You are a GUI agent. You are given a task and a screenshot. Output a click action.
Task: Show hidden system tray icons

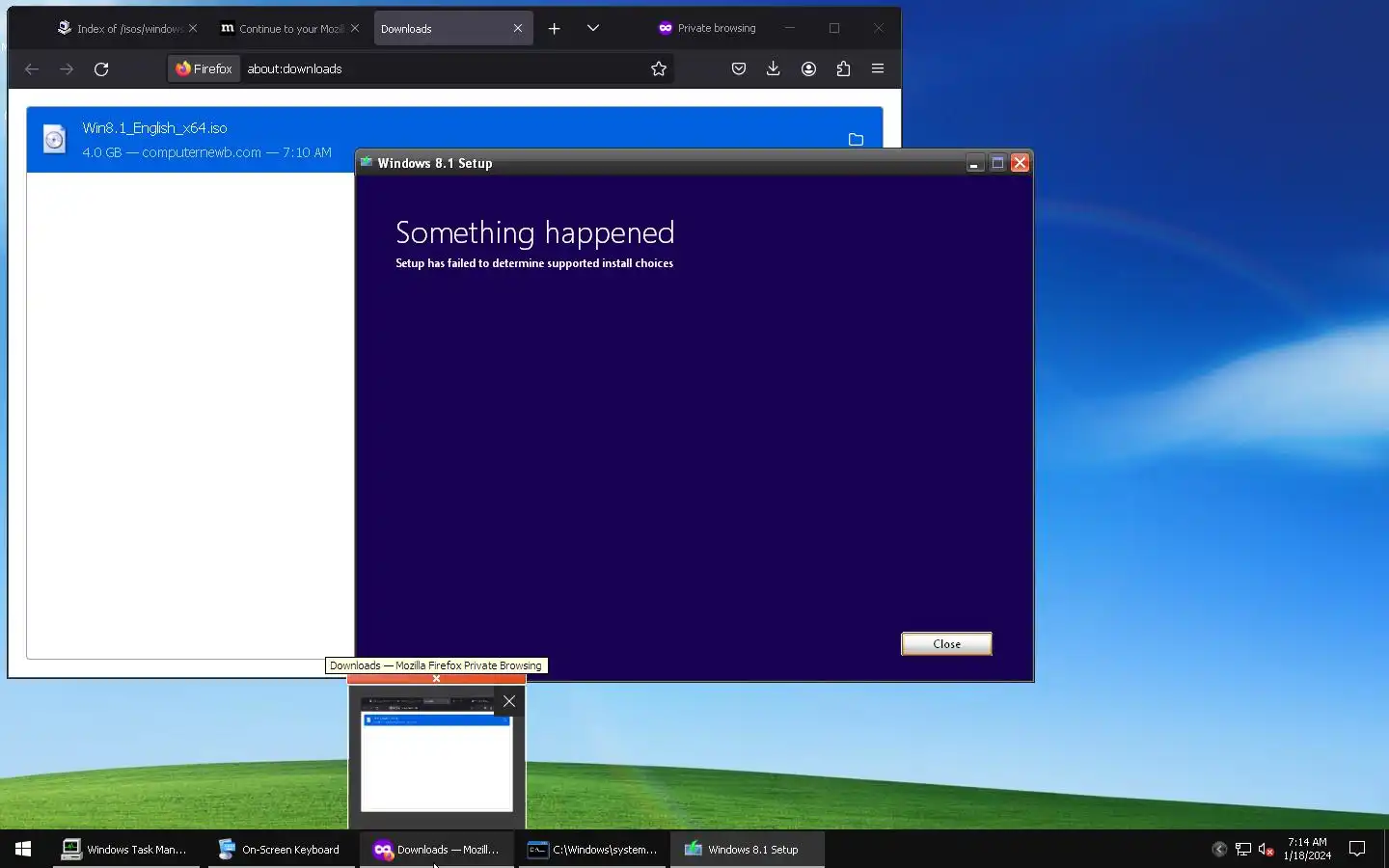pyautogui.click(x=1219, y=849)
